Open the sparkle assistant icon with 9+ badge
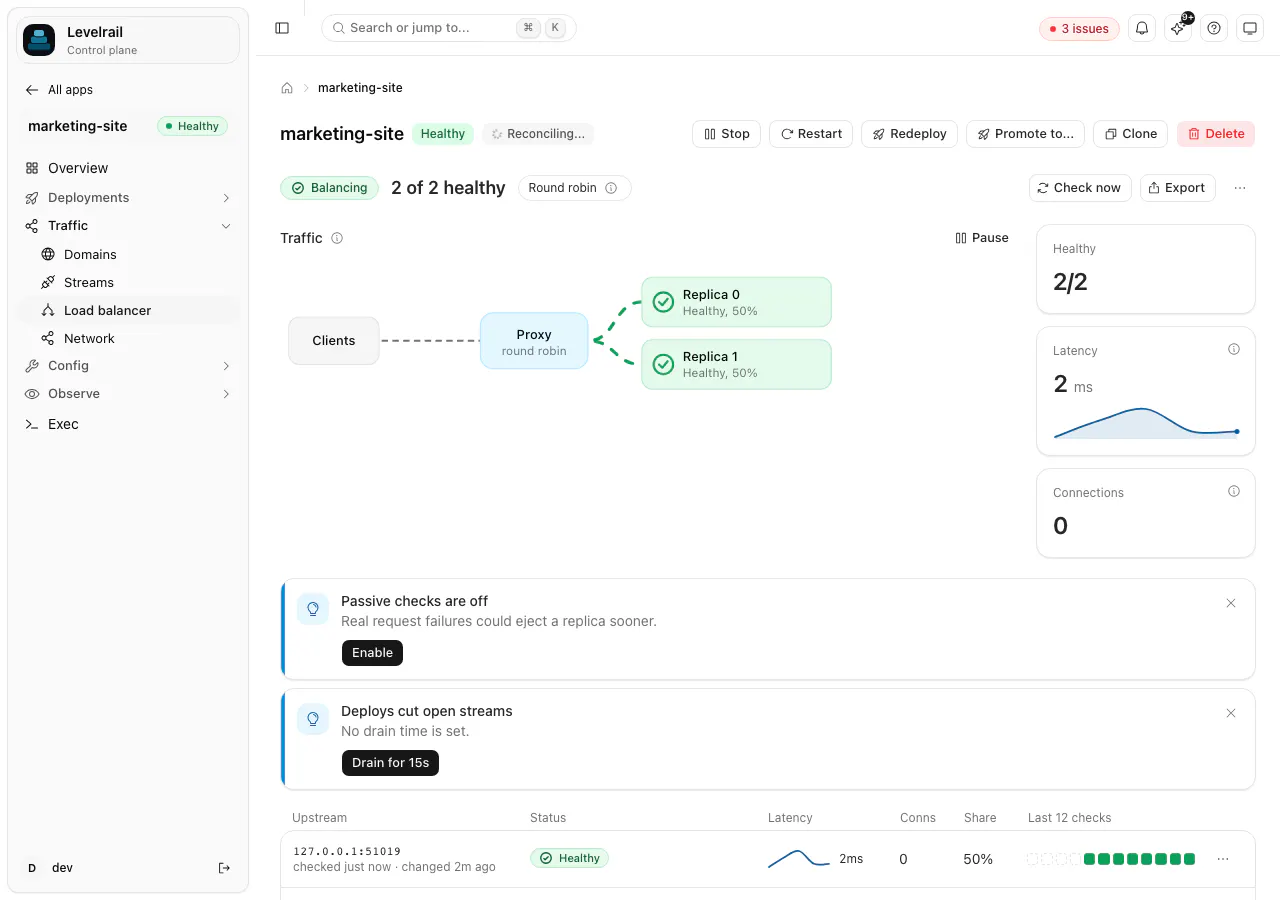Screen dimensions: 1280x900 click(x=1178, y=28)
